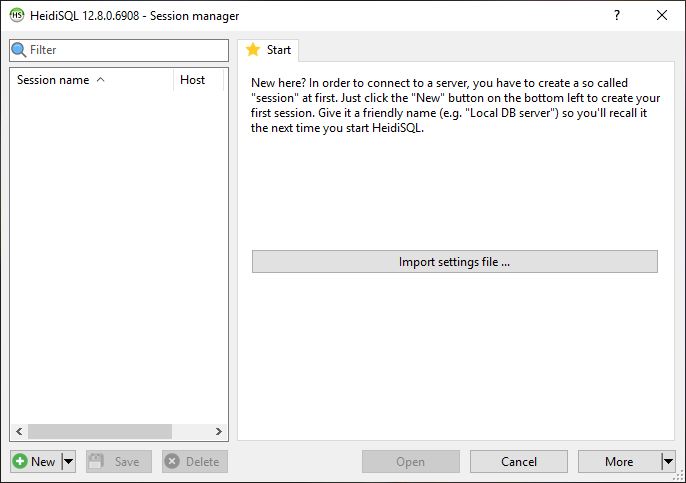Click the Open button
This screenshot has height=483, width=686.
(410, 461)
